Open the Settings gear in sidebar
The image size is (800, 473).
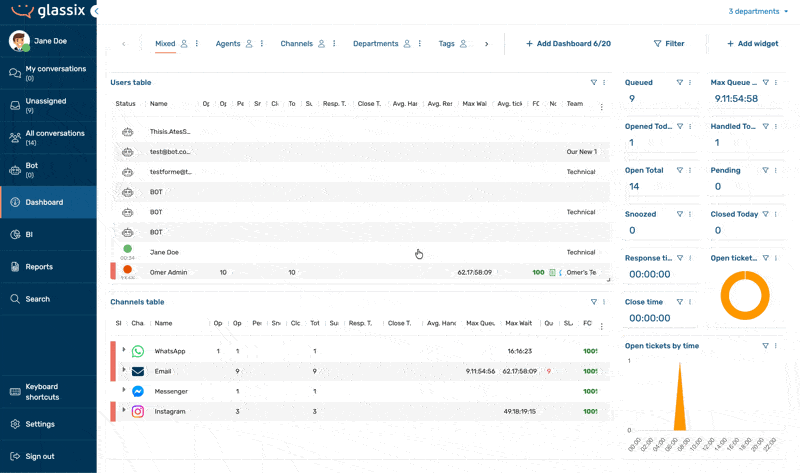click(15, 424)
